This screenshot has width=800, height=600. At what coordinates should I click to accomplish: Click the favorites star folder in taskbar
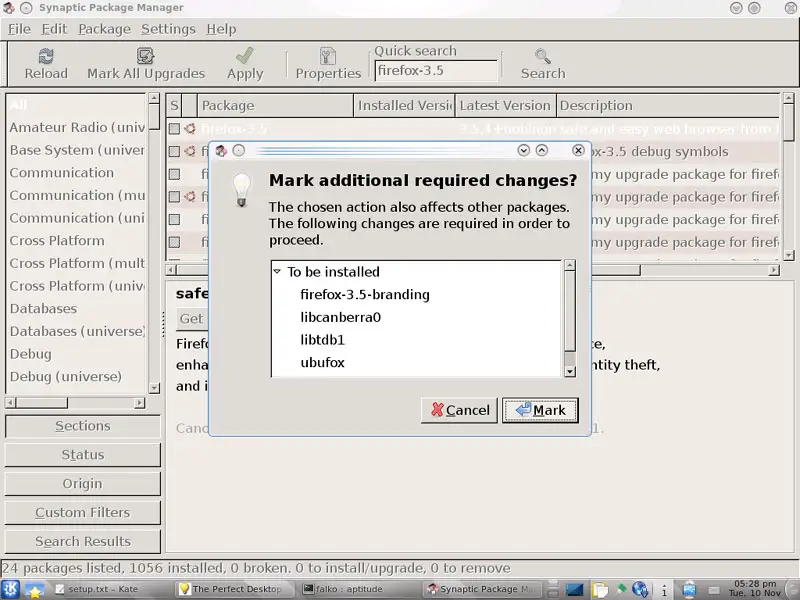pos(34,589)
